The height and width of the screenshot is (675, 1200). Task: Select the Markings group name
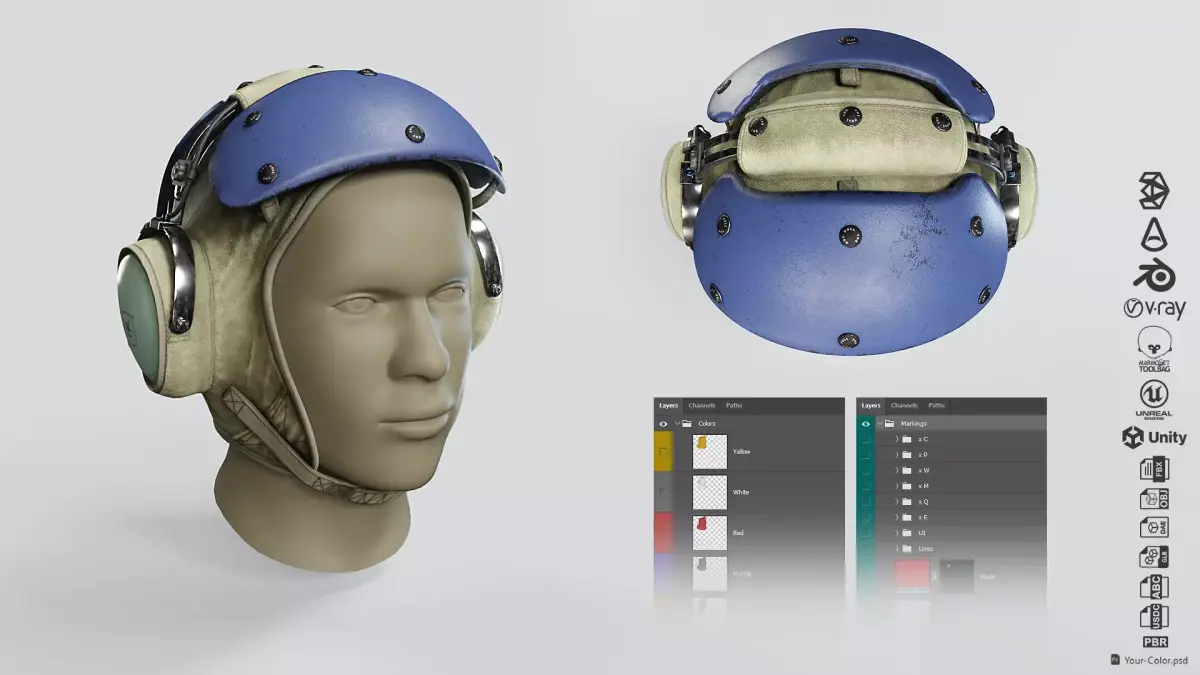[x=914, y=423]
